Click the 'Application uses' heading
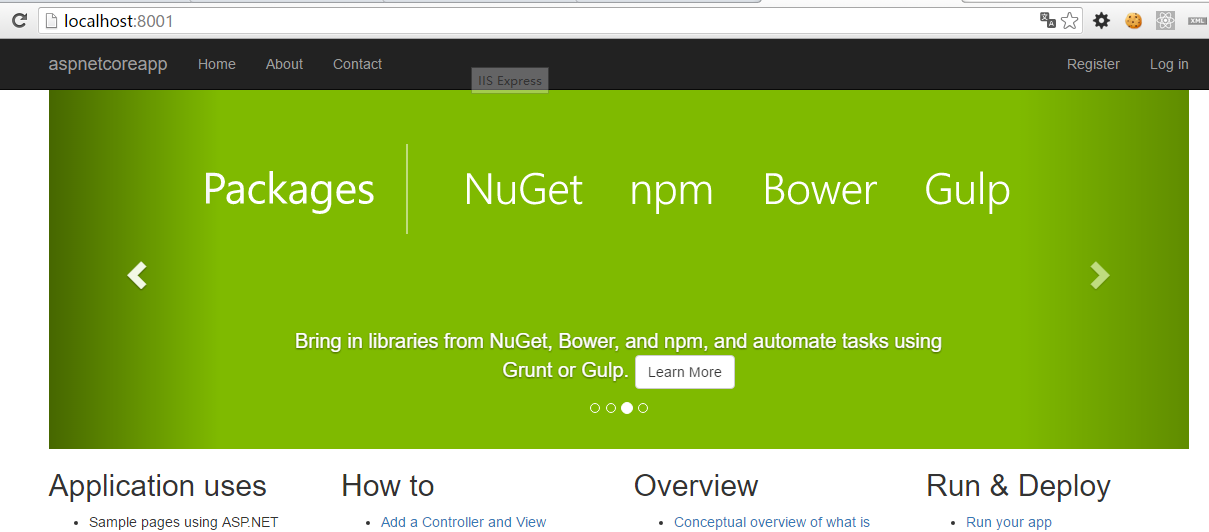 (157, 486)
